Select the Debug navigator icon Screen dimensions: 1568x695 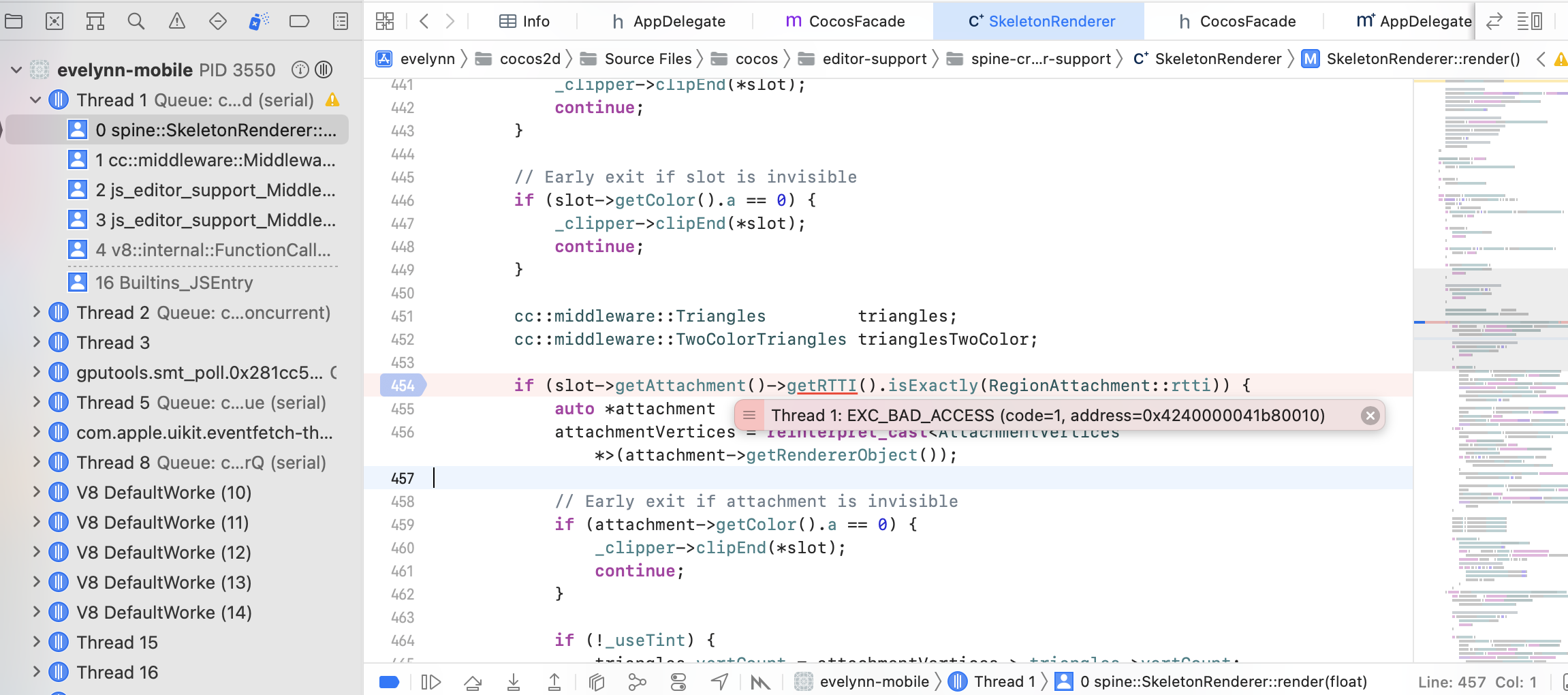259,21
